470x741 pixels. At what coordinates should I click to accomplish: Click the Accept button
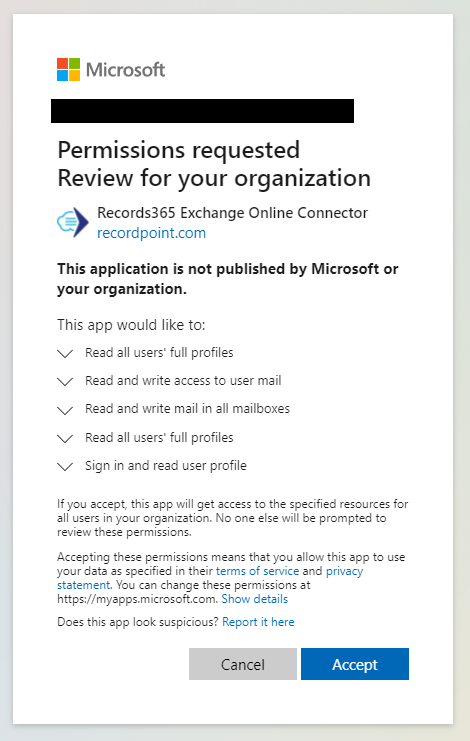click(x=355, y=664)
